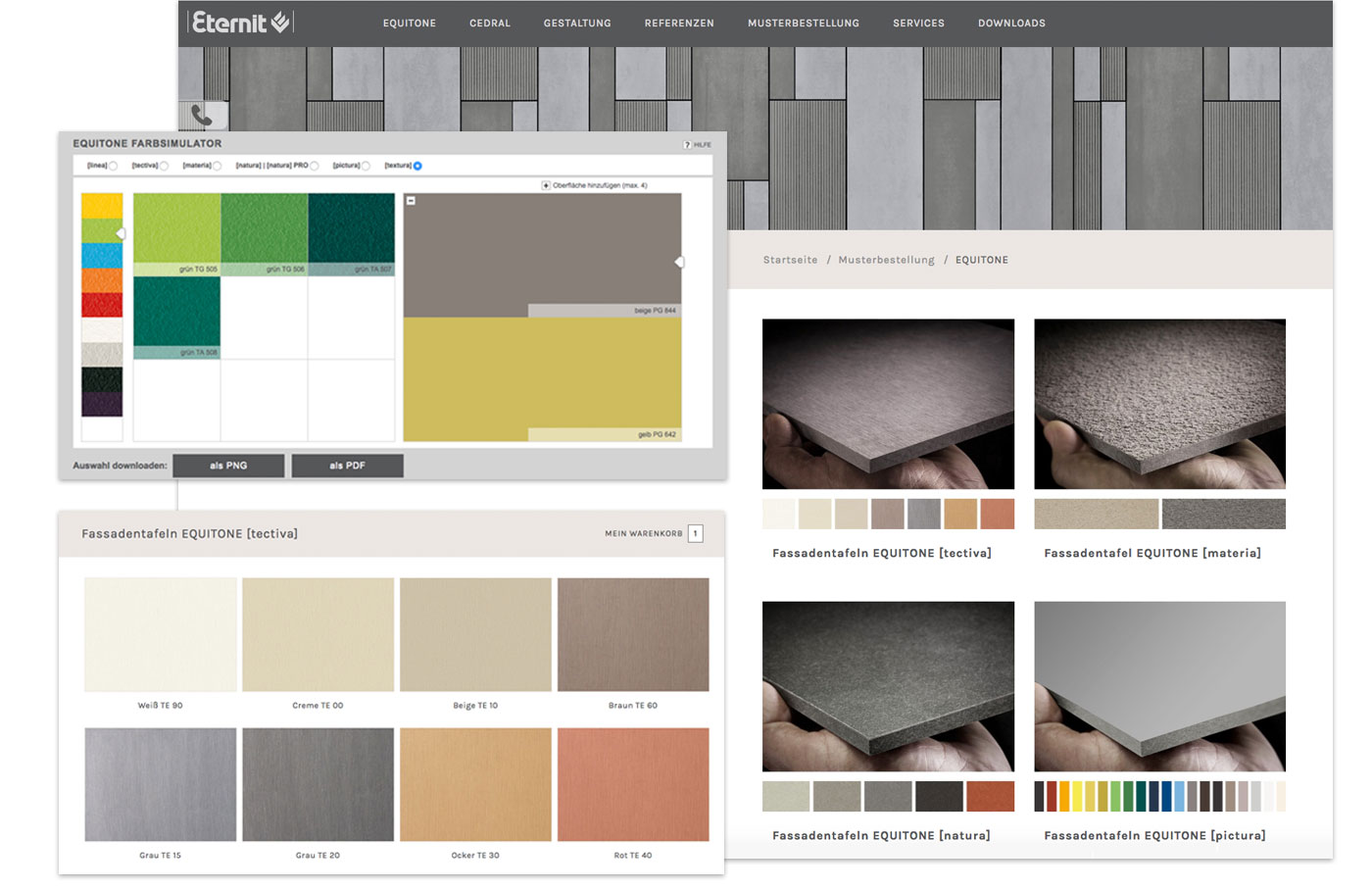Viewport: 1372px width, 889px height.
Task: Click the arrow marker beside green palette
Action: click(121, 233)
